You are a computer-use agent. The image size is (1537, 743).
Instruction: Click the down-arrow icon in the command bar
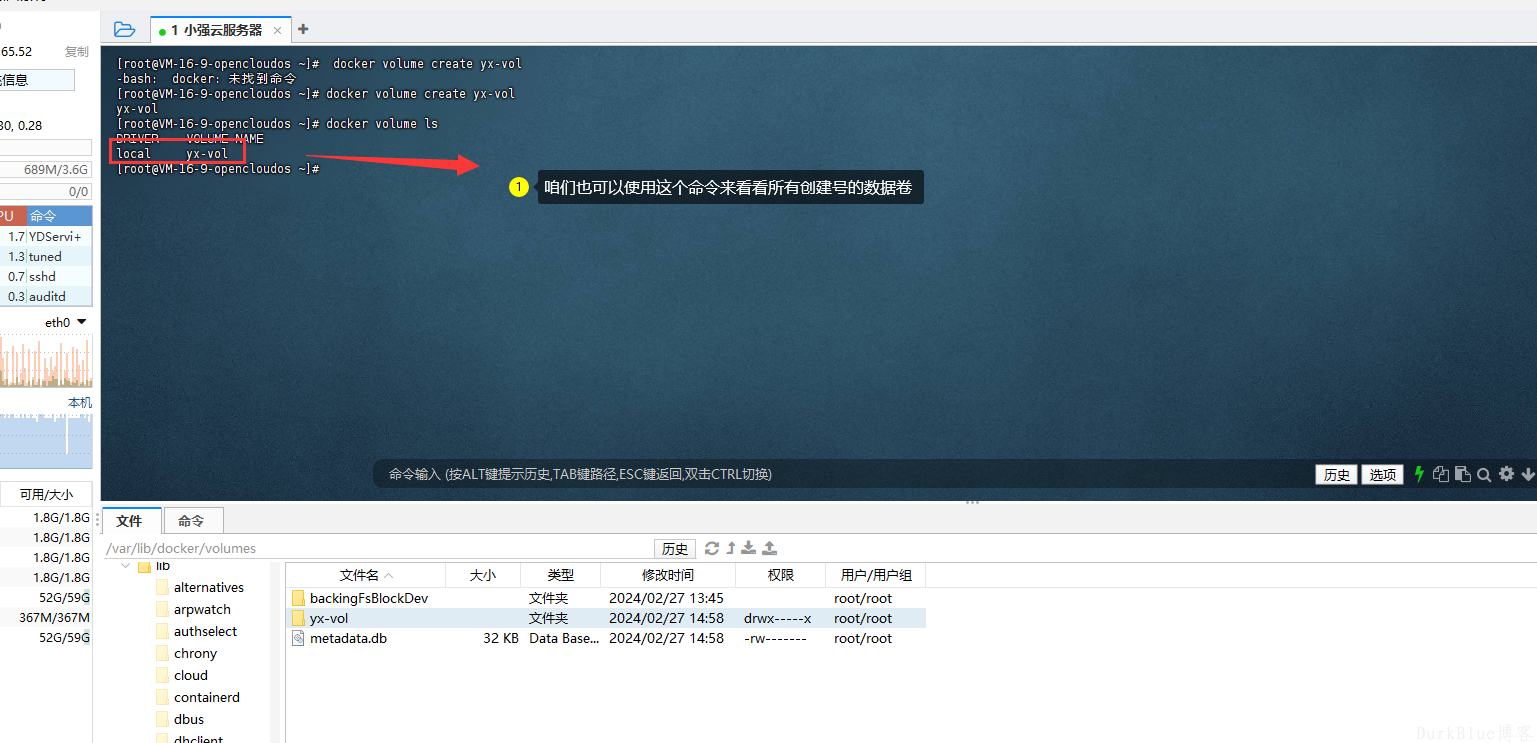1528,475
